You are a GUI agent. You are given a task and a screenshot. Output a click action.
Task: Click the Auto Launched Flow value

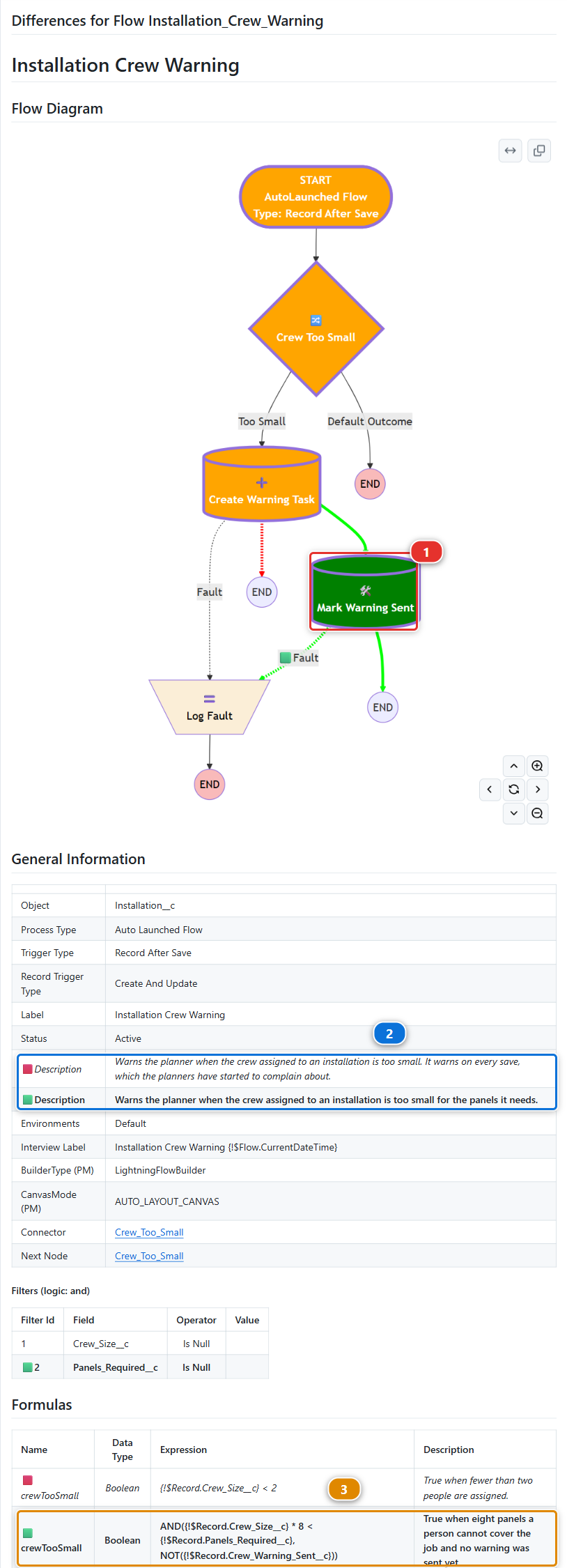tap(159, 930)
